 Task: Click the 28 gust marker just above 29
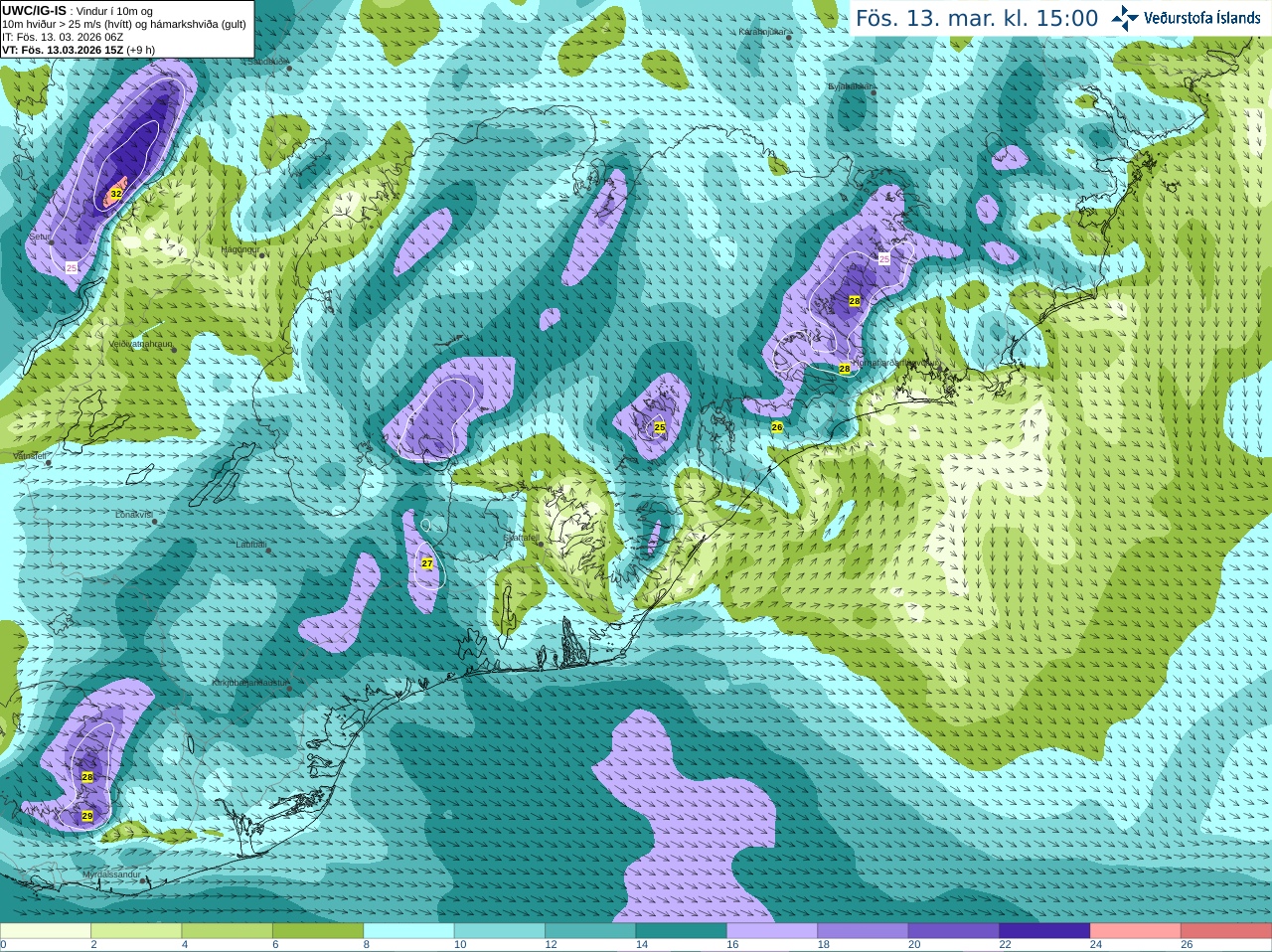coord(87,777)
